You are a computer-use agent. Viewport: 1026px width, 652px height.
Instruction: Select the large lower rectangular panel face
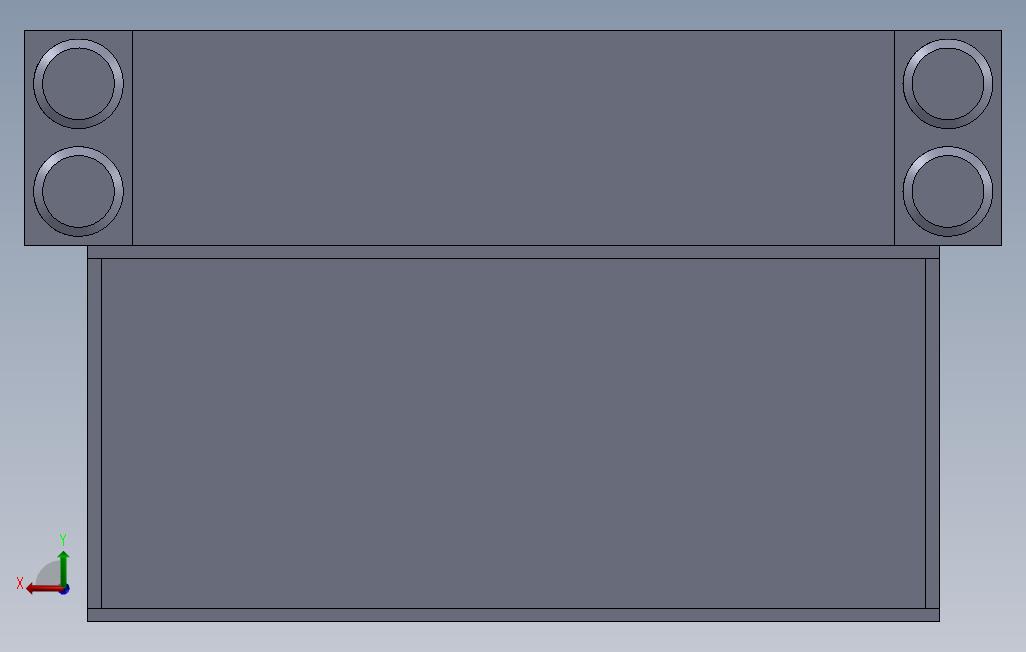[x=514, y=433]
